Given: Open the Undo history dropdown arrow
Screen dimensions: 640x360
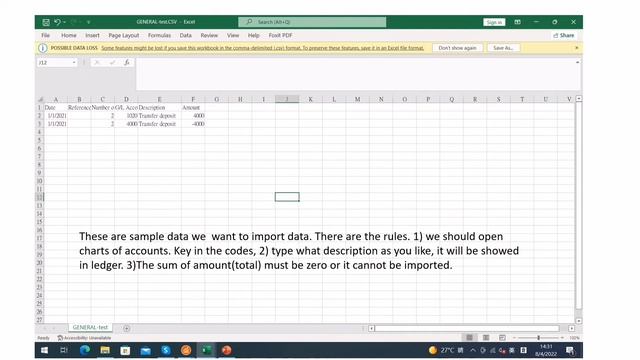Looking at the screenshot, I should [x=64, y=22].
